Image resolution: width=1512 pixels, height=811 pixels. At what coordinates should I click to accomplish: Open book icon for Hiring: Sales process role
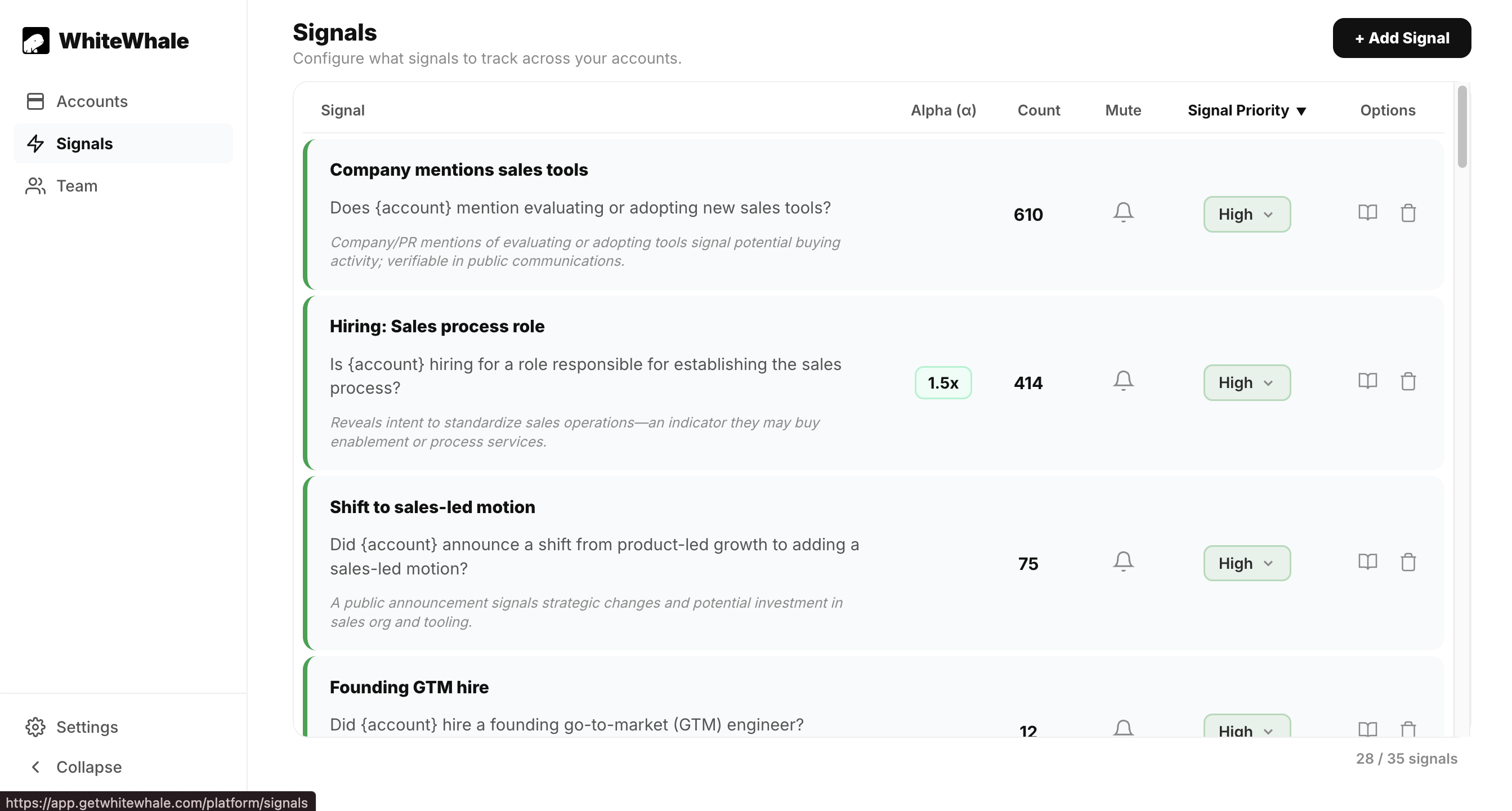coord(1367,381)
